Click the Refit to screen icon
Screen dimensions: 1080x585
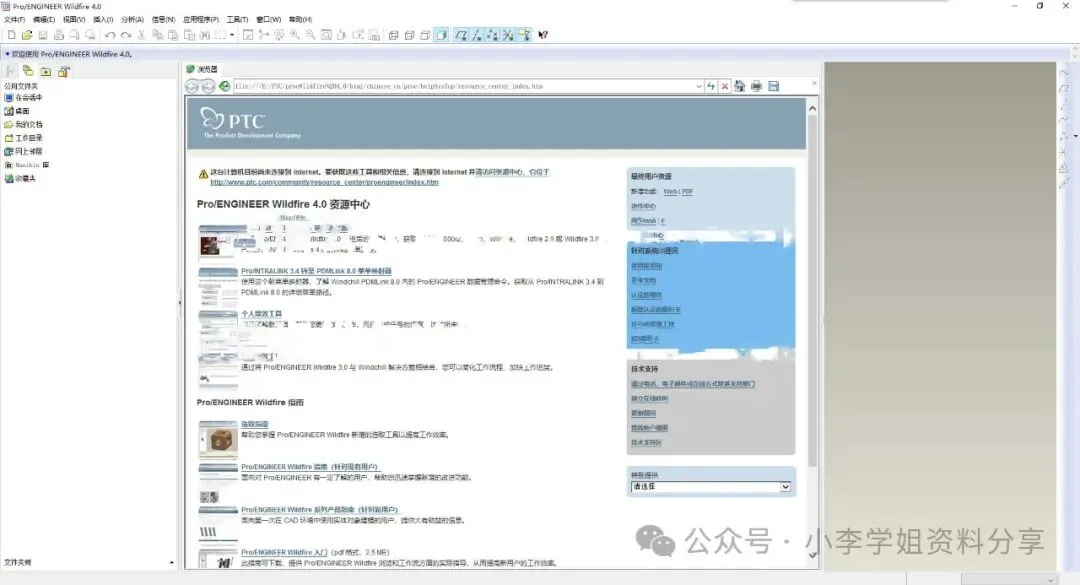coord(326,34)
